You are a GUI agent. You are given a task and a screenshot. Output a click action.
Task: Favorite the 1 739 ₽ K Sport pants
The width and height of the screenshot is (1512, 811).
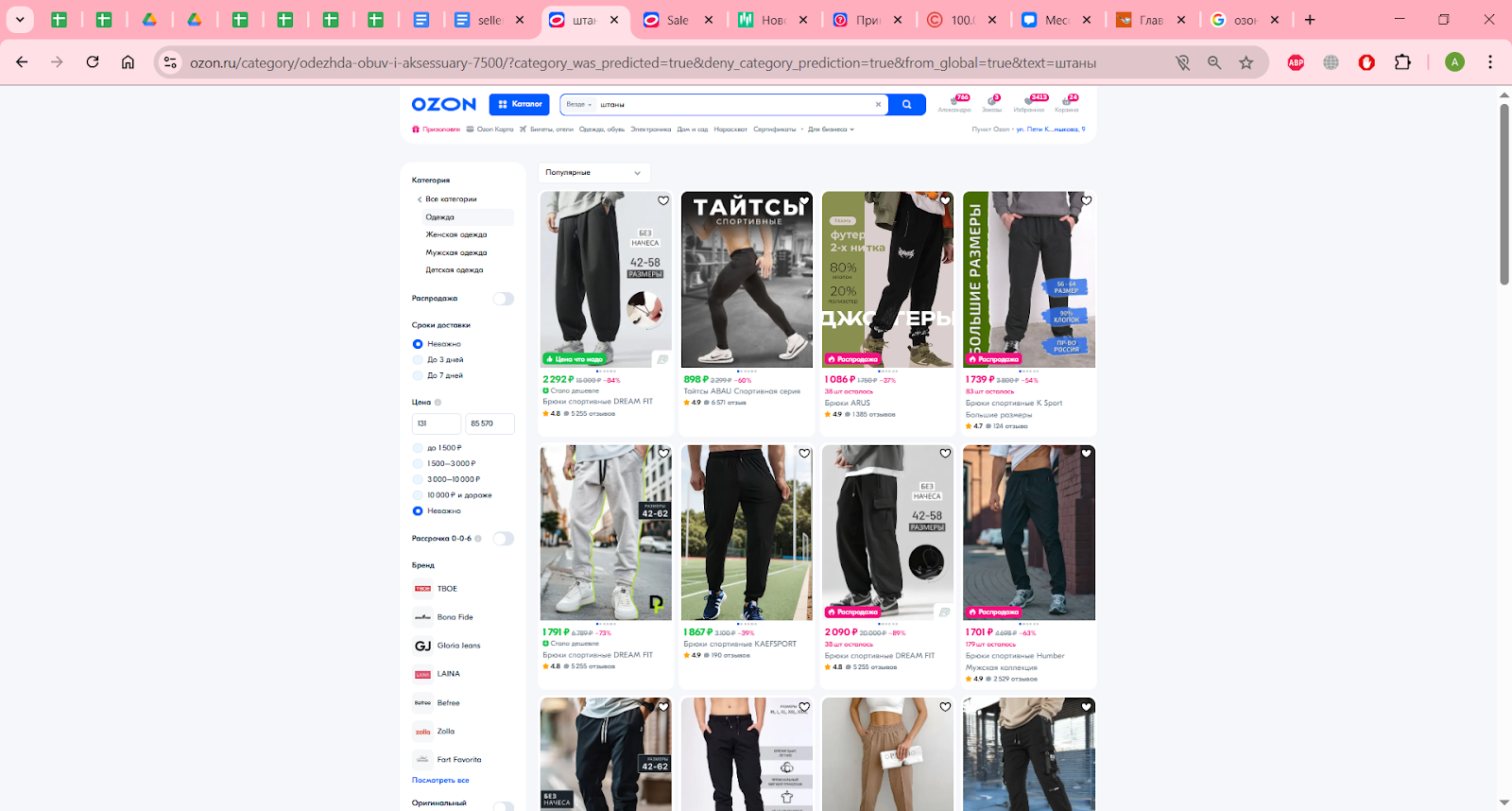(1086, 200)
